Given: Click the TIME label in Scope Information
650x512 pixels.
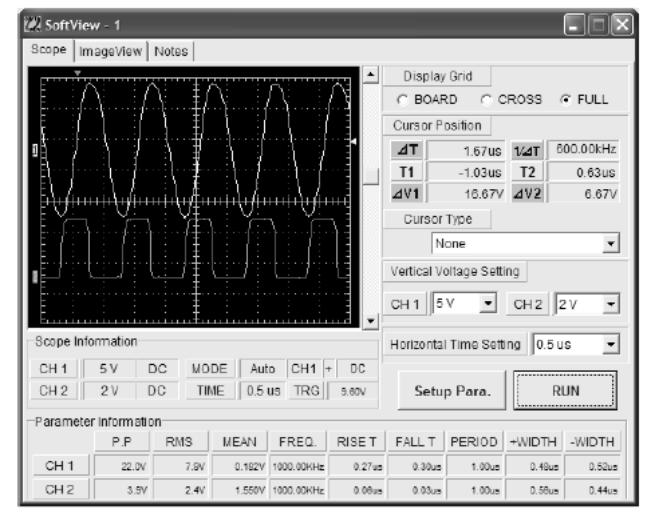Looking at the screenshot, I should click(x=210, y=391).
